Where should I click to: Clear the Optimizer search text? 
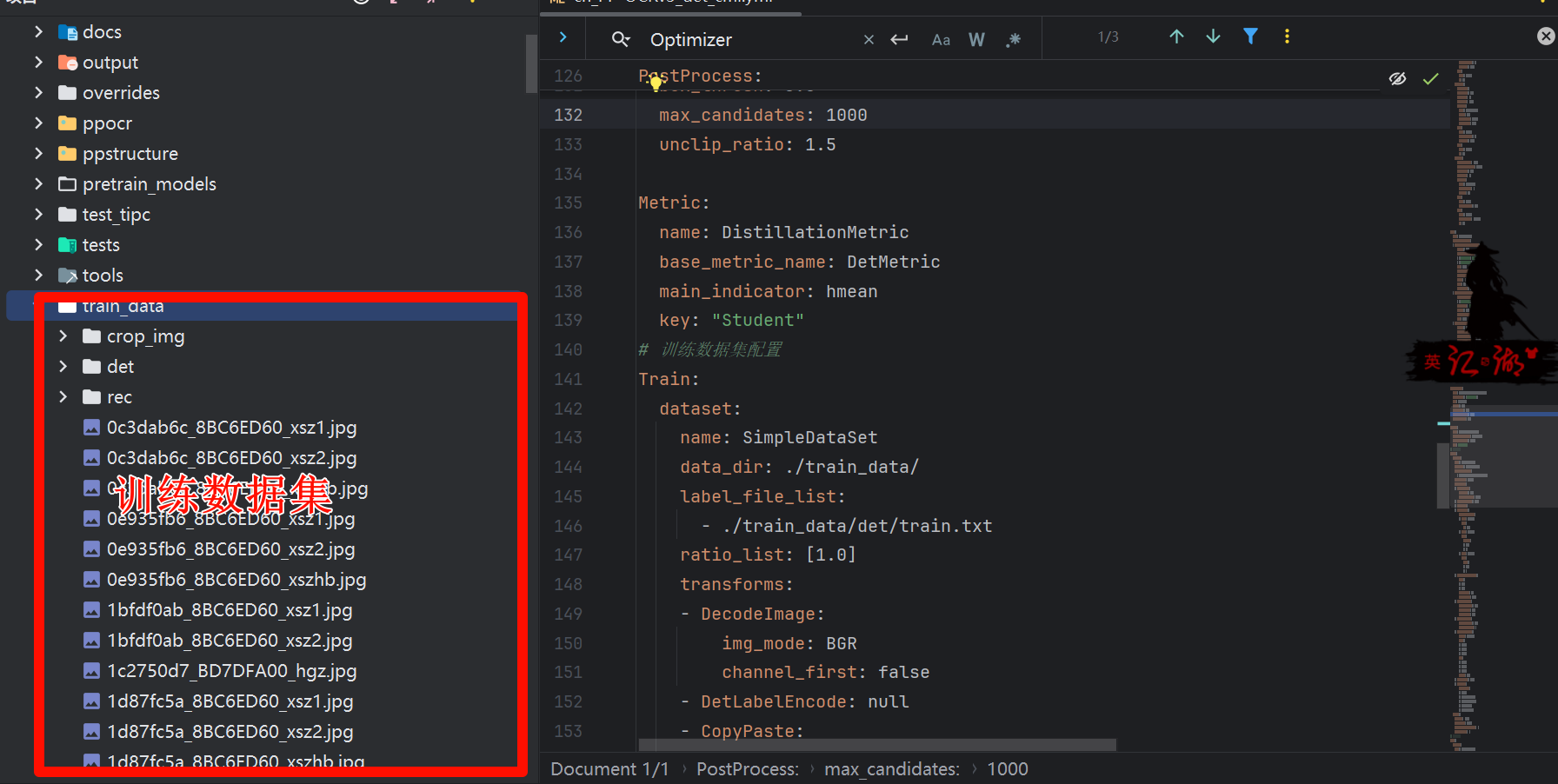pos(869,39)
